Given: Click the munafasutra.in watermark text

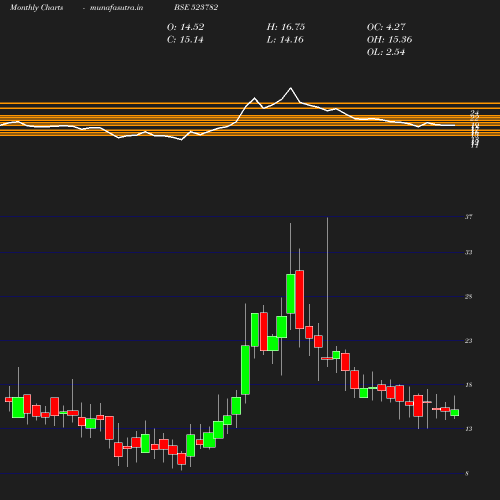Looking at the screenshot, I should pos(116,8).
